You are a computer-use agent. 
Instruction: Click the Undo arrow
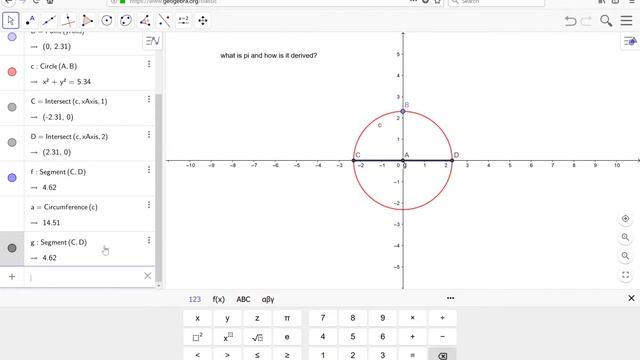[570, 21]
